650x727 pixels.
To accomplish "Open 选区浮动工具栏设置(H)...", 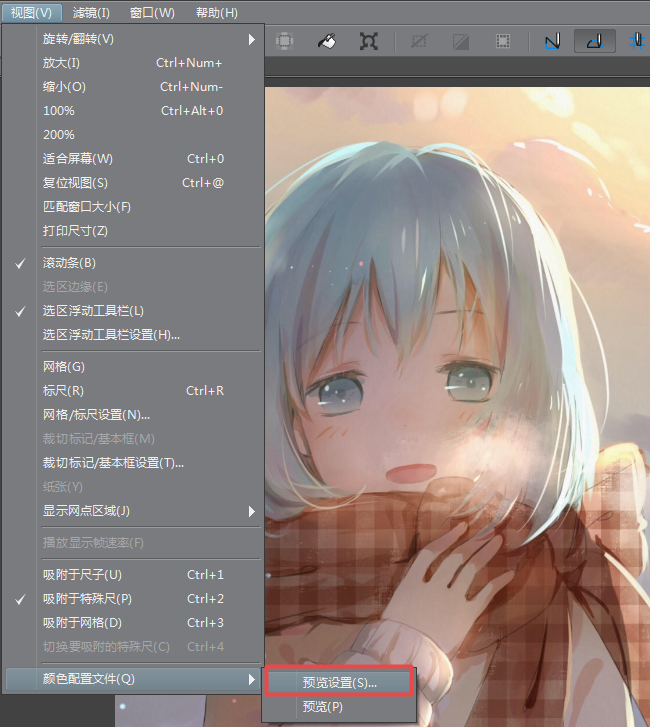I will click(133, 335).
